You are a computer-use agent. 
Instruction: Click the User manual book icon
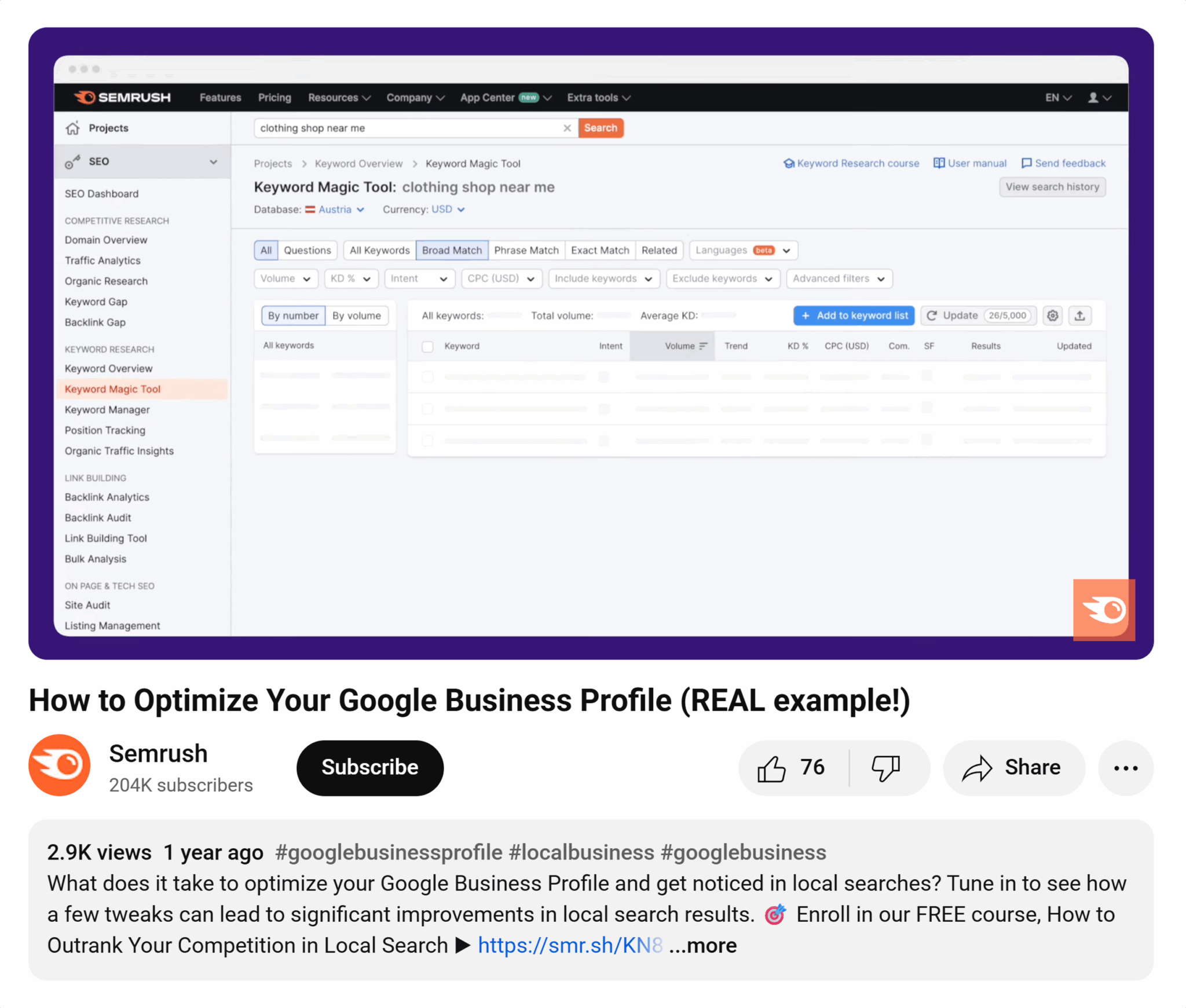tap(939, 163)
